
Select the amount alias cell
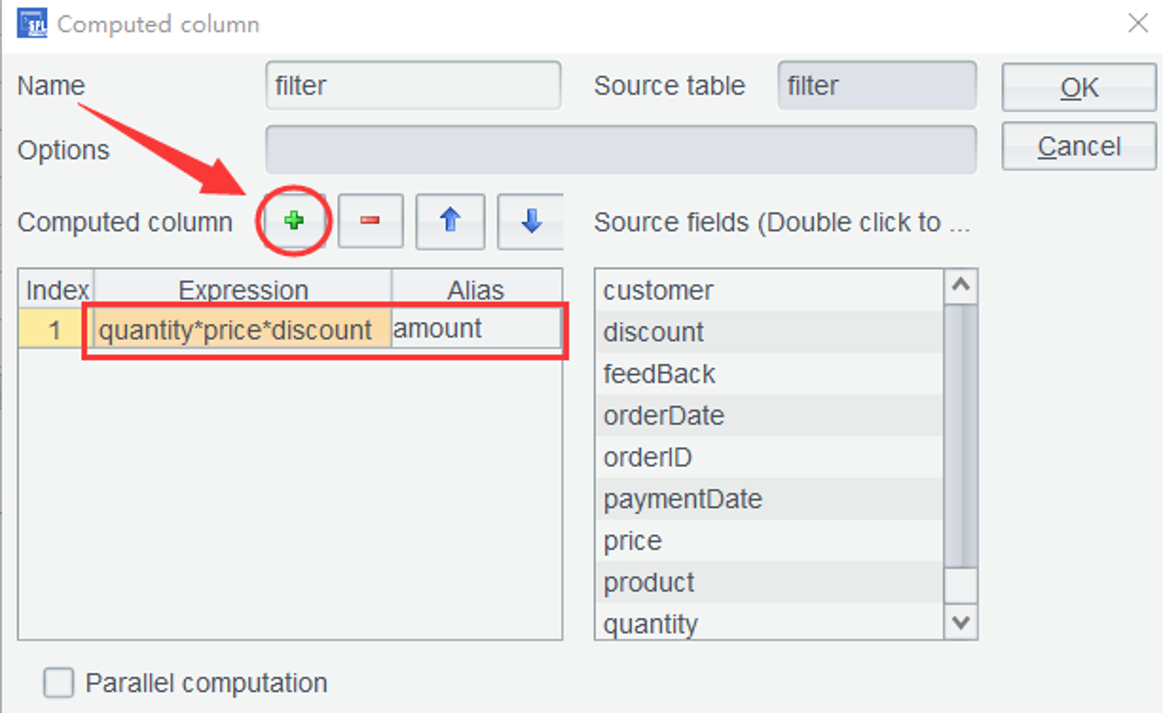(475, 329)
